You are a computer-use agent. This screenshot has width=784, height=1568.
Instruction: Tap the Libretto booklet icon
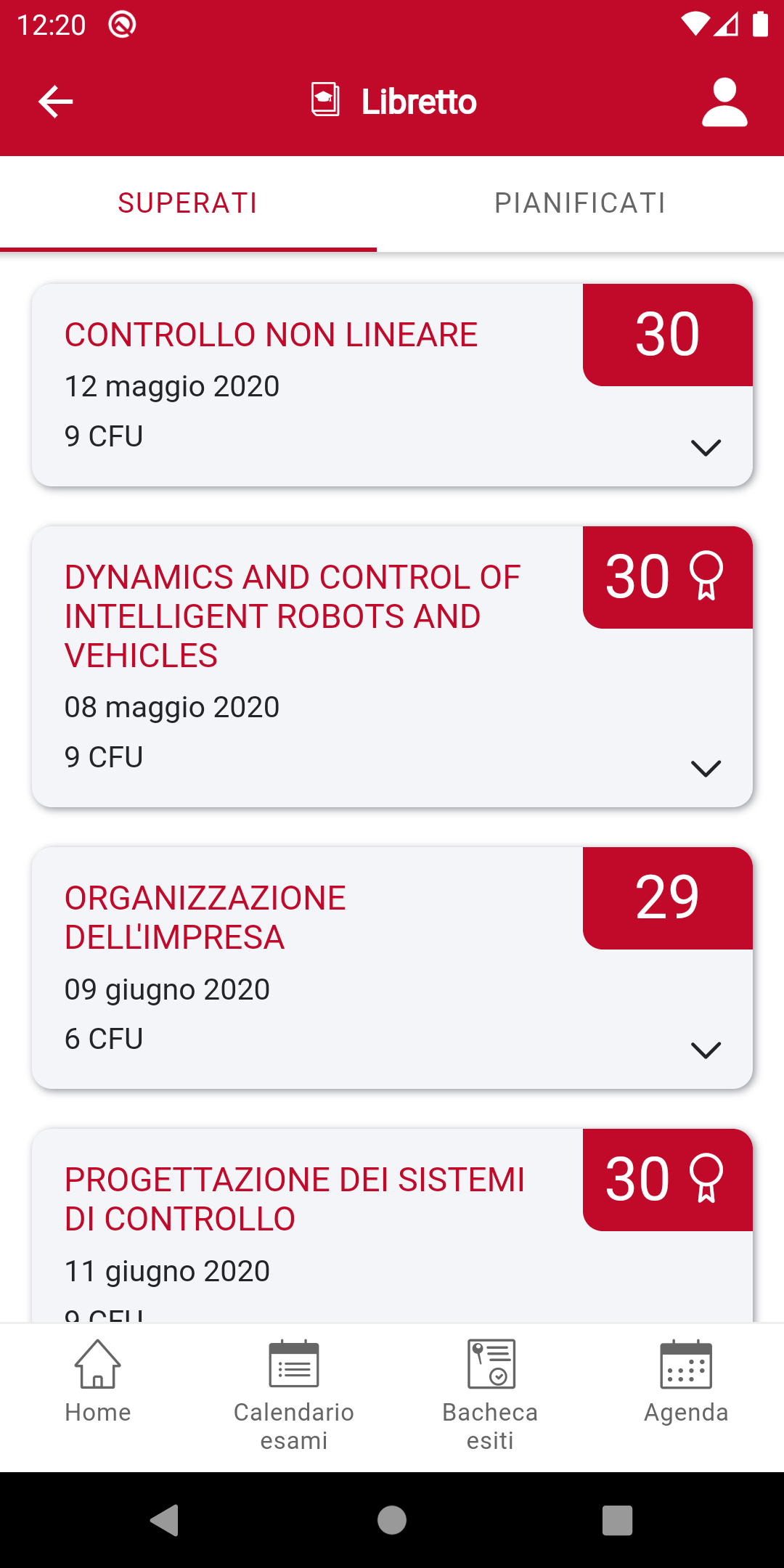pyautogui.click(x=325, y=99)
